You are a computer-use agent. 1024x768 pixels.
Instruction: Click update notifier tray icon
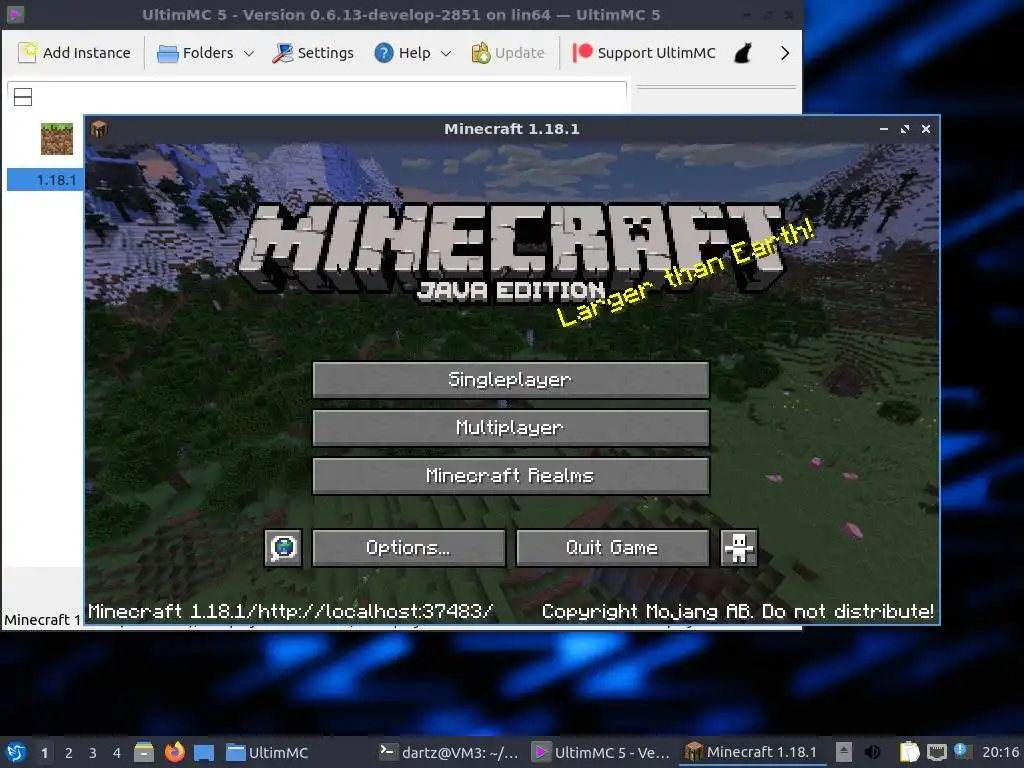[x=961, y=750]
